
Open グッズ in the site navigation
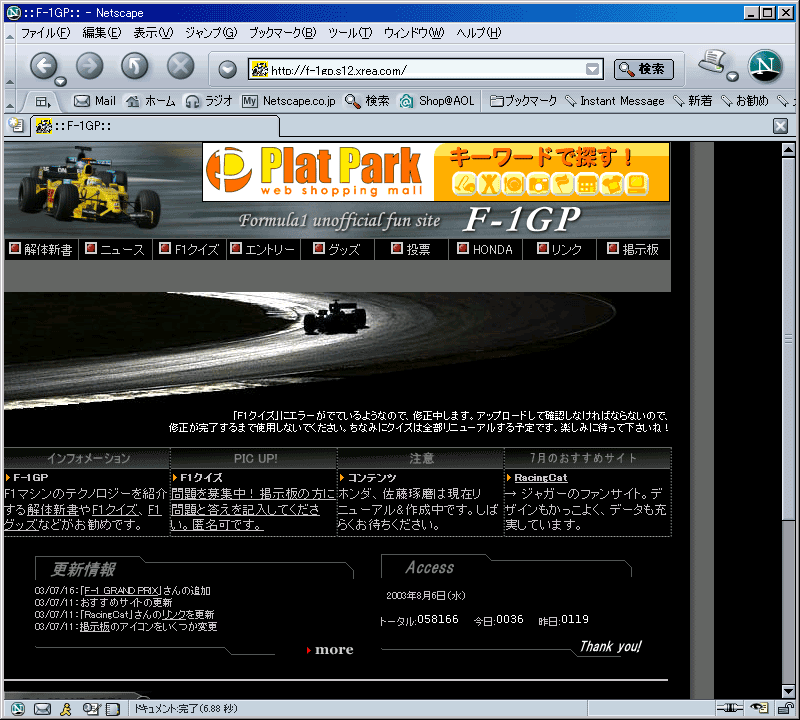click(337, 249)
